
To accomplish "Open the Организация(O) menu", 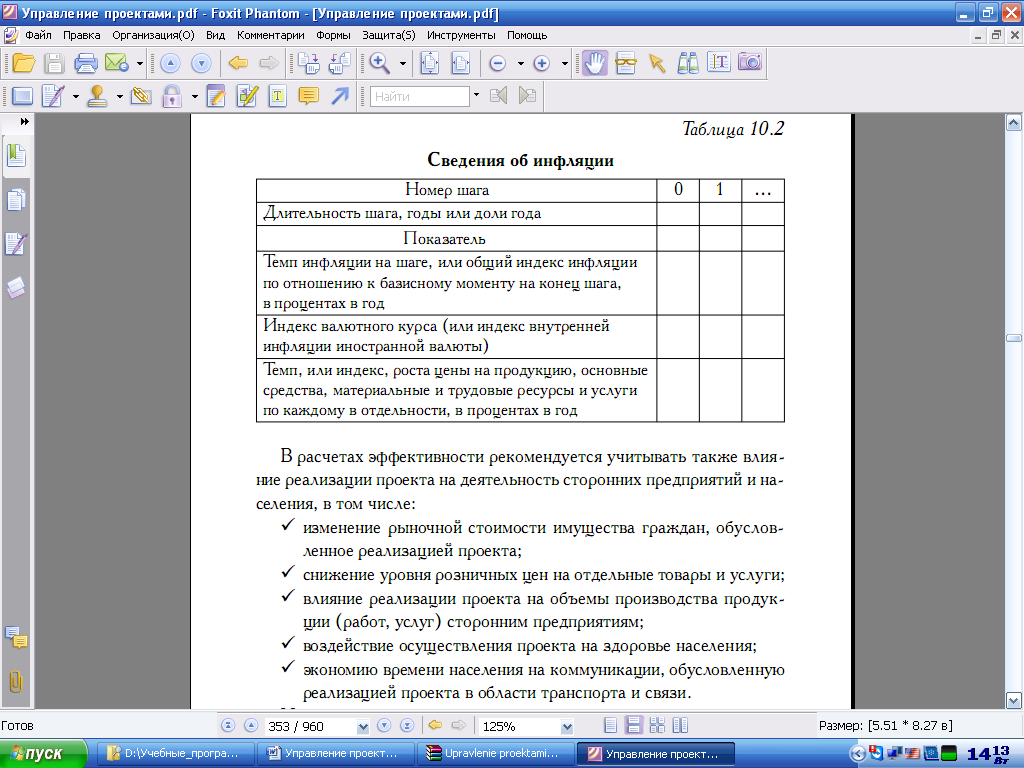I will tap(153, 35).
